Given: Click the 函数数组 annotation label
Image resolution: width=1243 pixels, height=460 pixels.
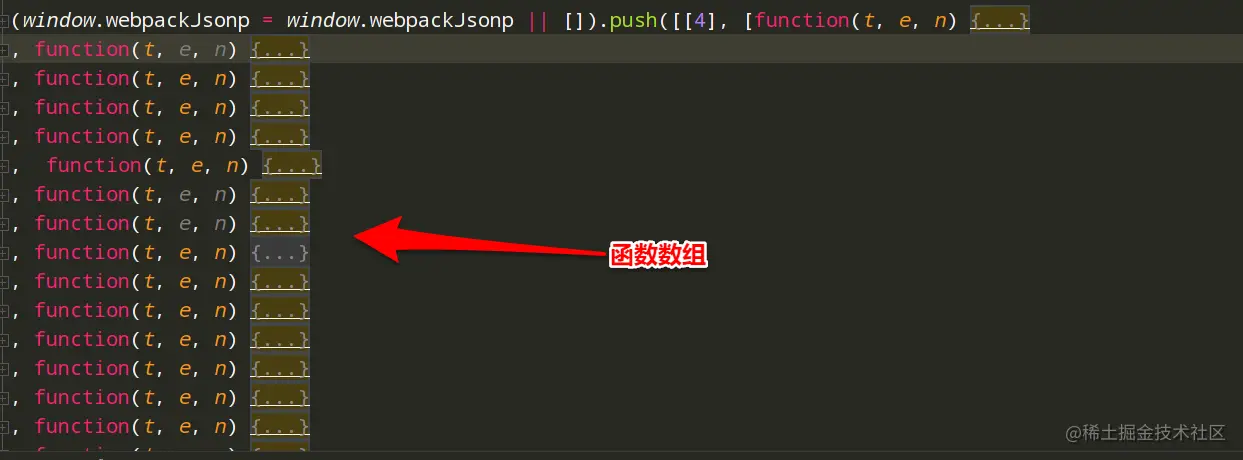Looking at the screenshot, I should click(660, 256).
